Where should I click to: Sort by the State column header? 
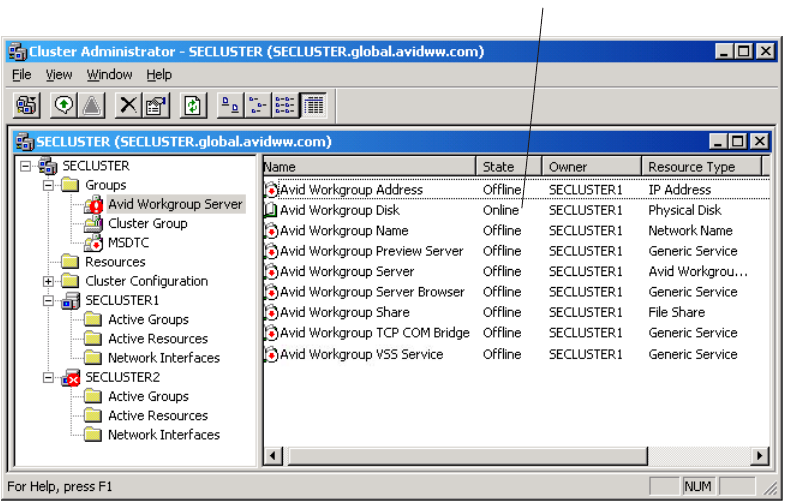(x=509, y=167)
